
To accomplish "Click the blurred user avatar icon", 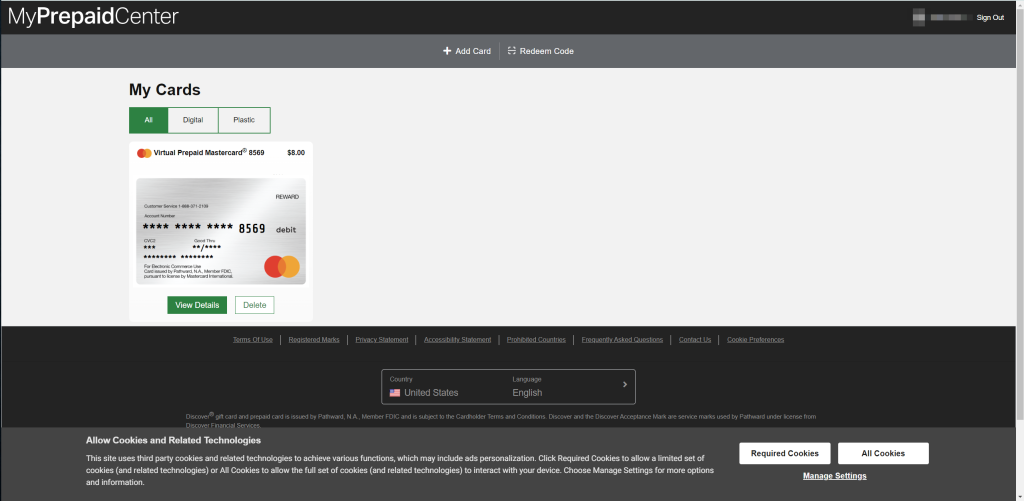I will tap(919, 18).
